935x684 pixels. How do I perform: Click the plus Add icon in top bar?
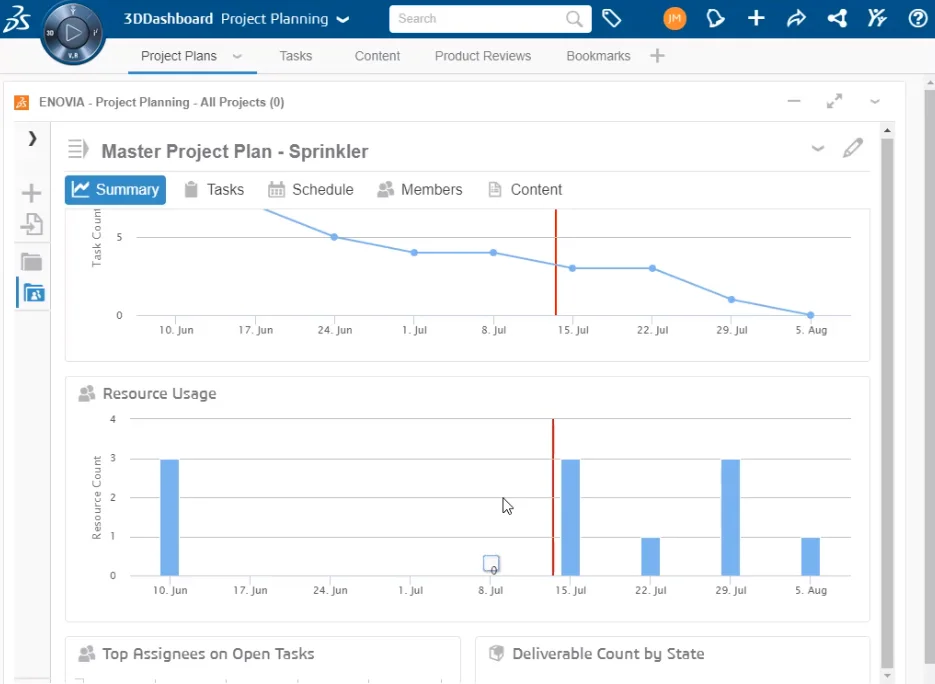pyautogui.click(x=756, y=18)
